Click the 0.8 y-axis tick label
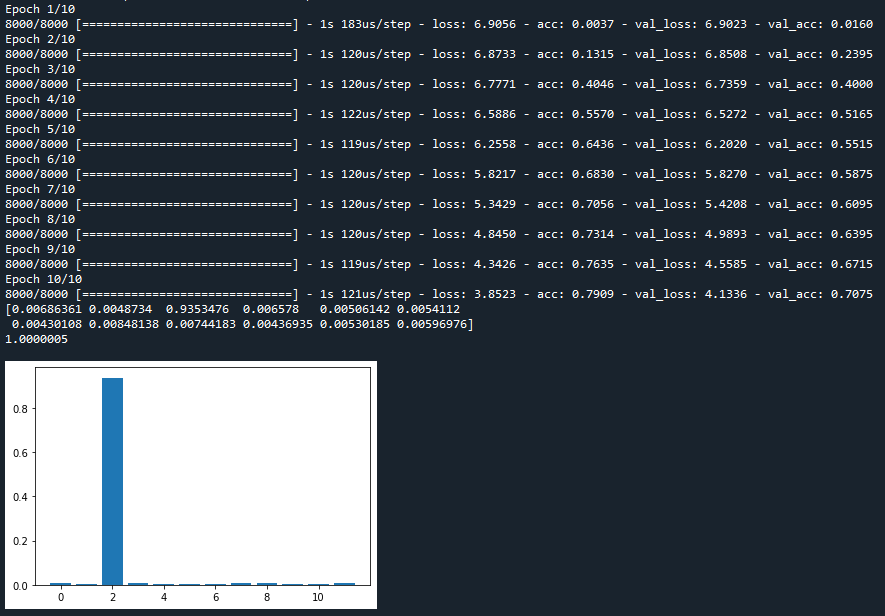The width and height of the screenshot is (885, 616). coord(20,409)
